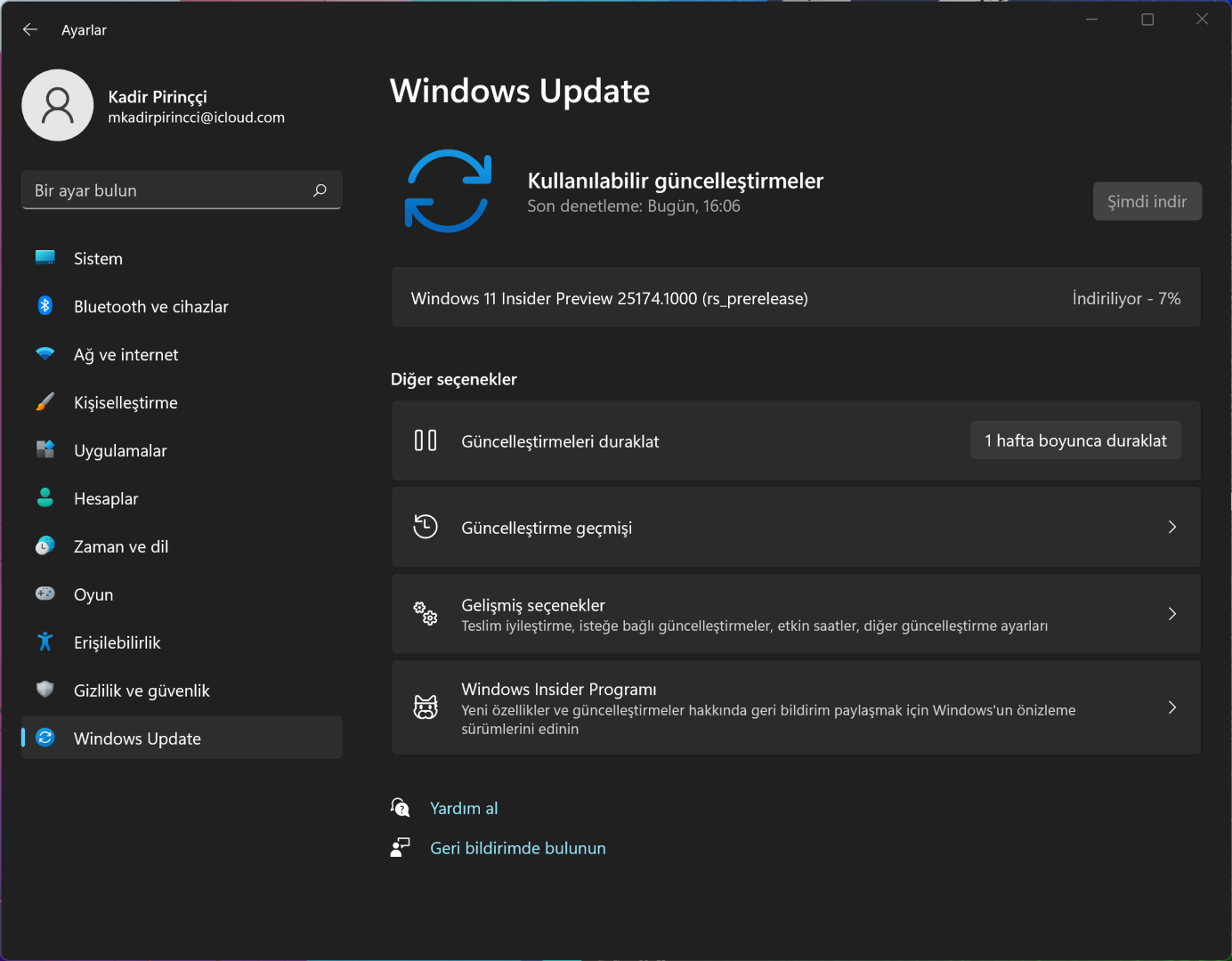Go to Bluetooth ve cihazlar
Viewport: 1232px width, 961px height.
click(x=182, y=306)
